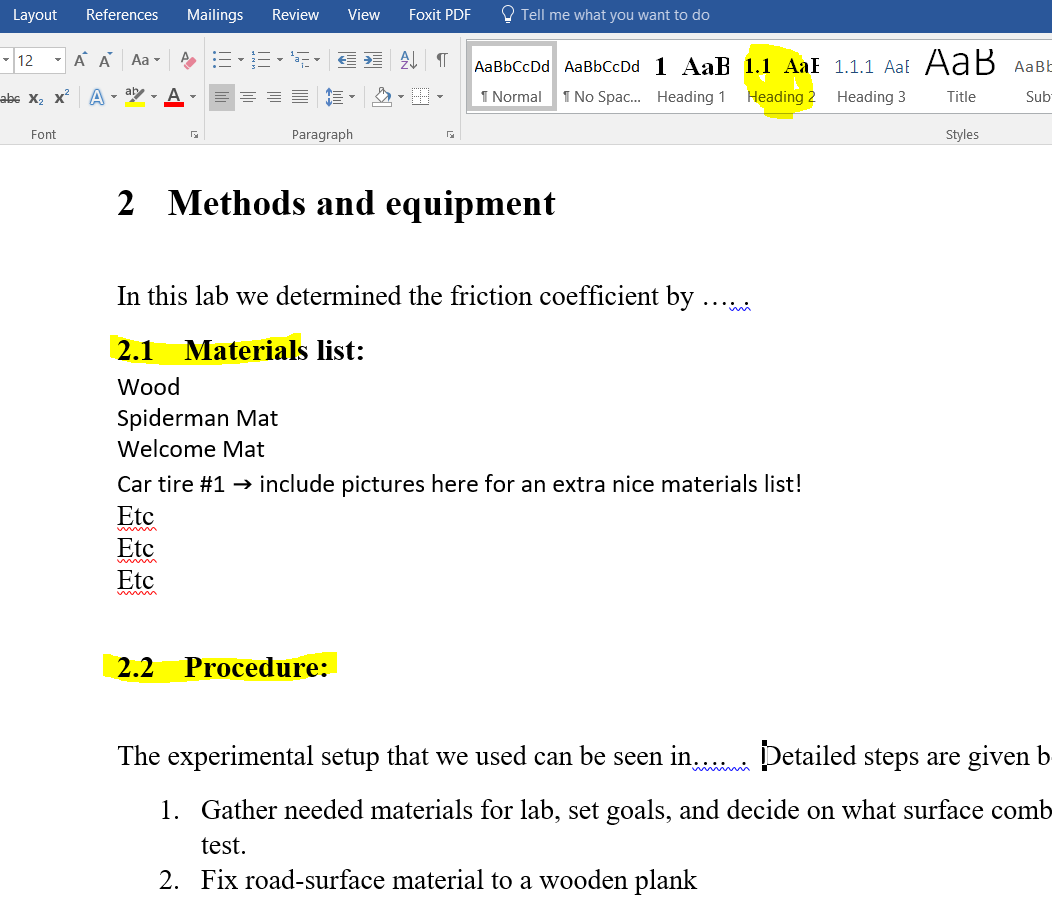The width and height of the screenshot is (1052, 900).
Task: Switch to the Review tab
Action: (295, 15)
